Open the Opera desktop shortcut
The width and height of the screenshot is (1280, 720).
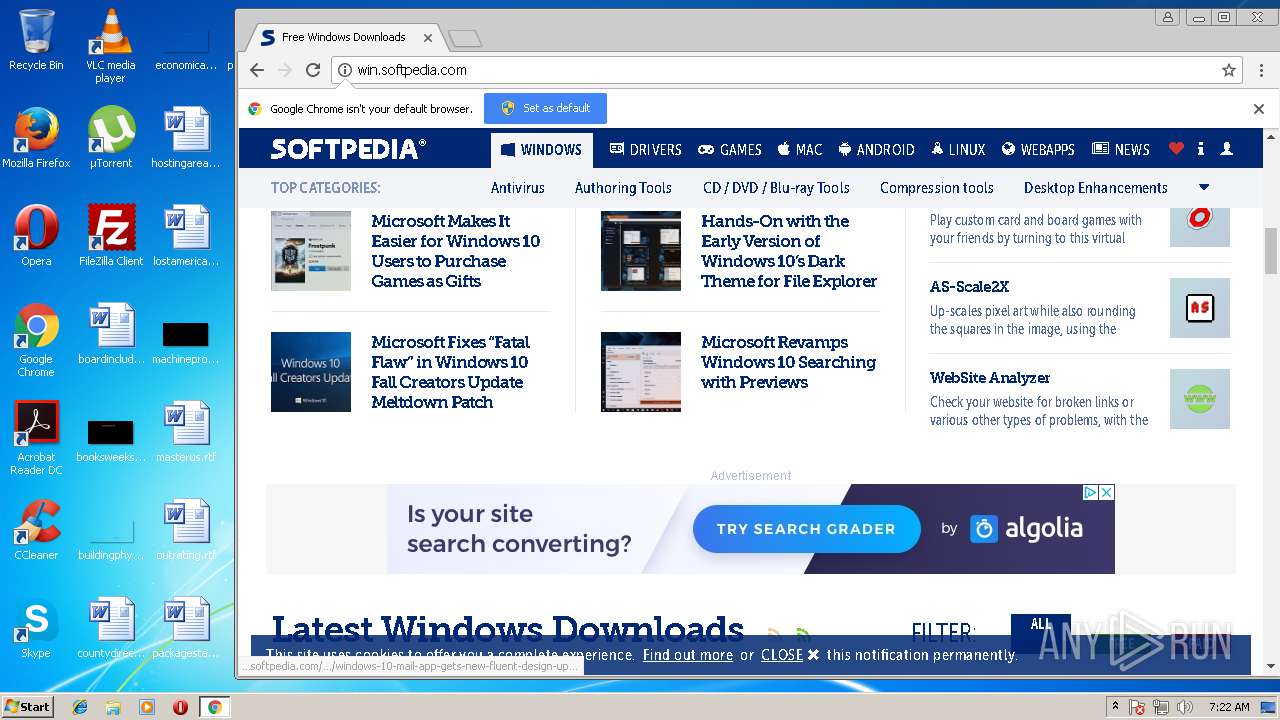pos(36,236)
